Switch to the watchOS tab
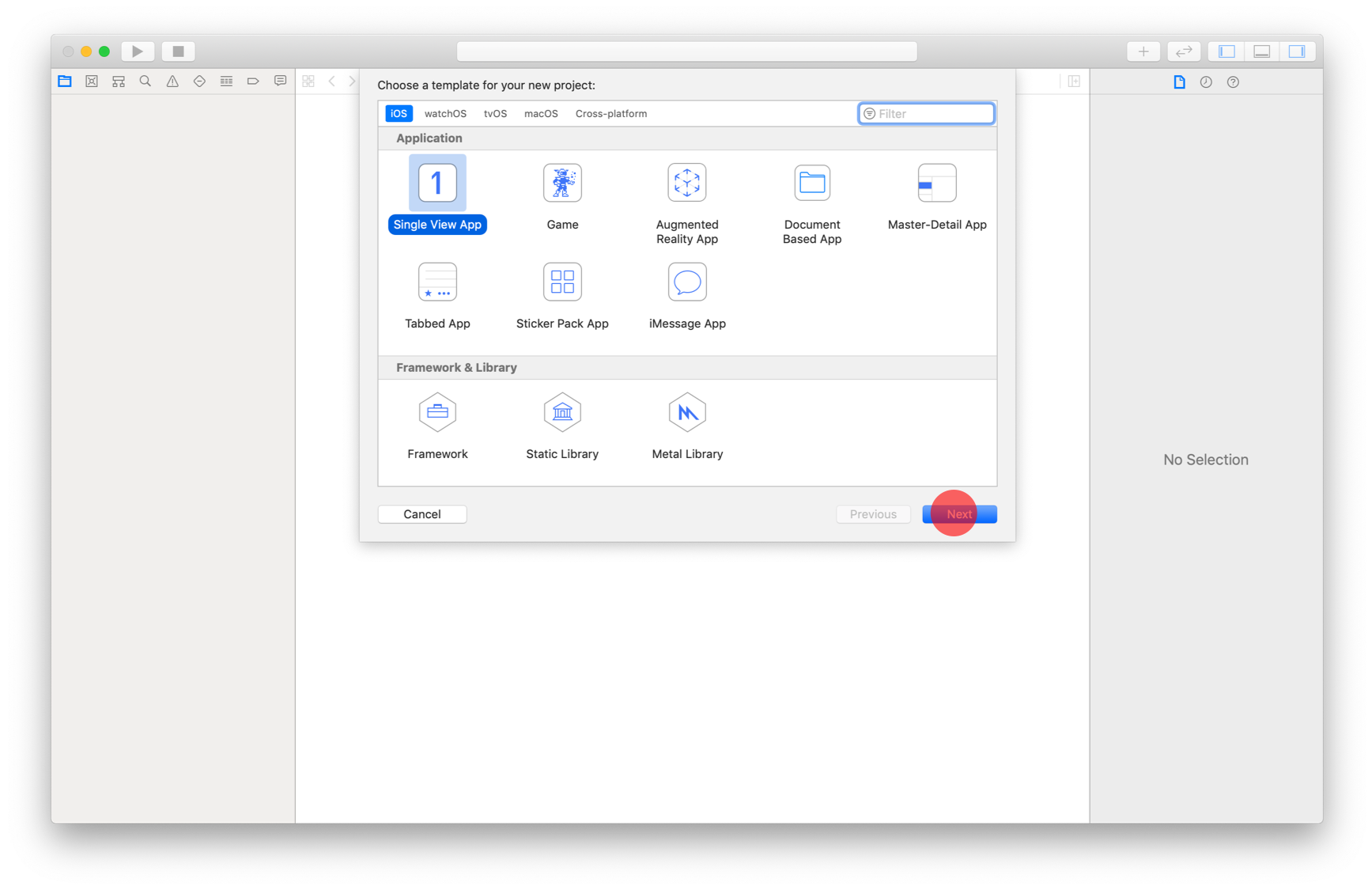The image size is (1372, 890). 445,114
